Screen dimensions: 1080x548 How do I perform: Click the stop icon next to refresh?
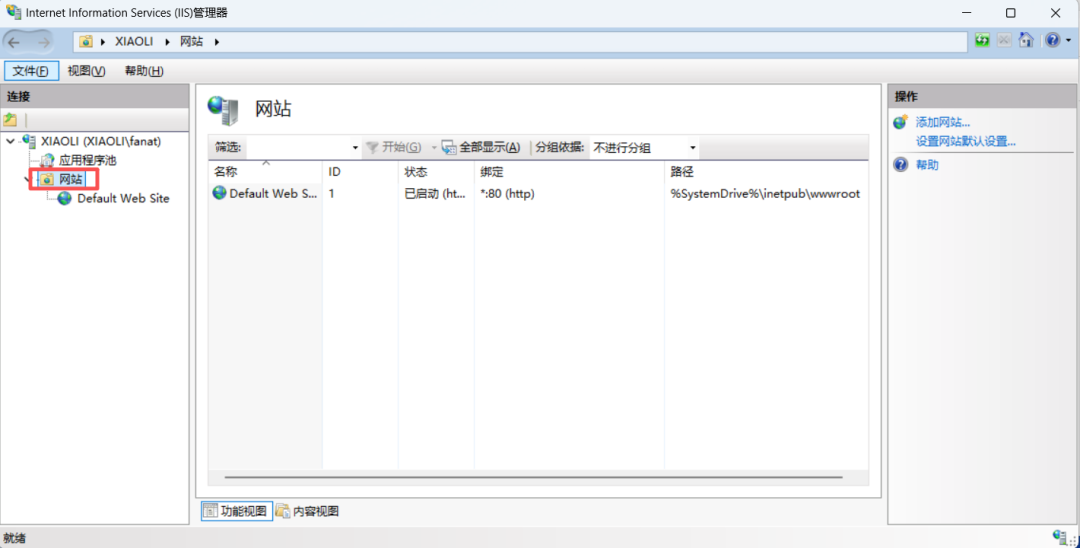click(1004, 41)
